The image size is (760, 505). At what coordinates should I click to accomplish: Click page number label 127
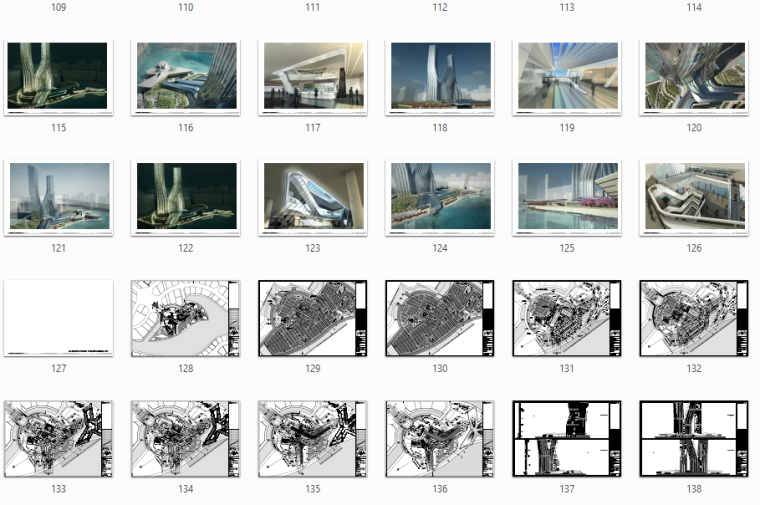[59, 368]
